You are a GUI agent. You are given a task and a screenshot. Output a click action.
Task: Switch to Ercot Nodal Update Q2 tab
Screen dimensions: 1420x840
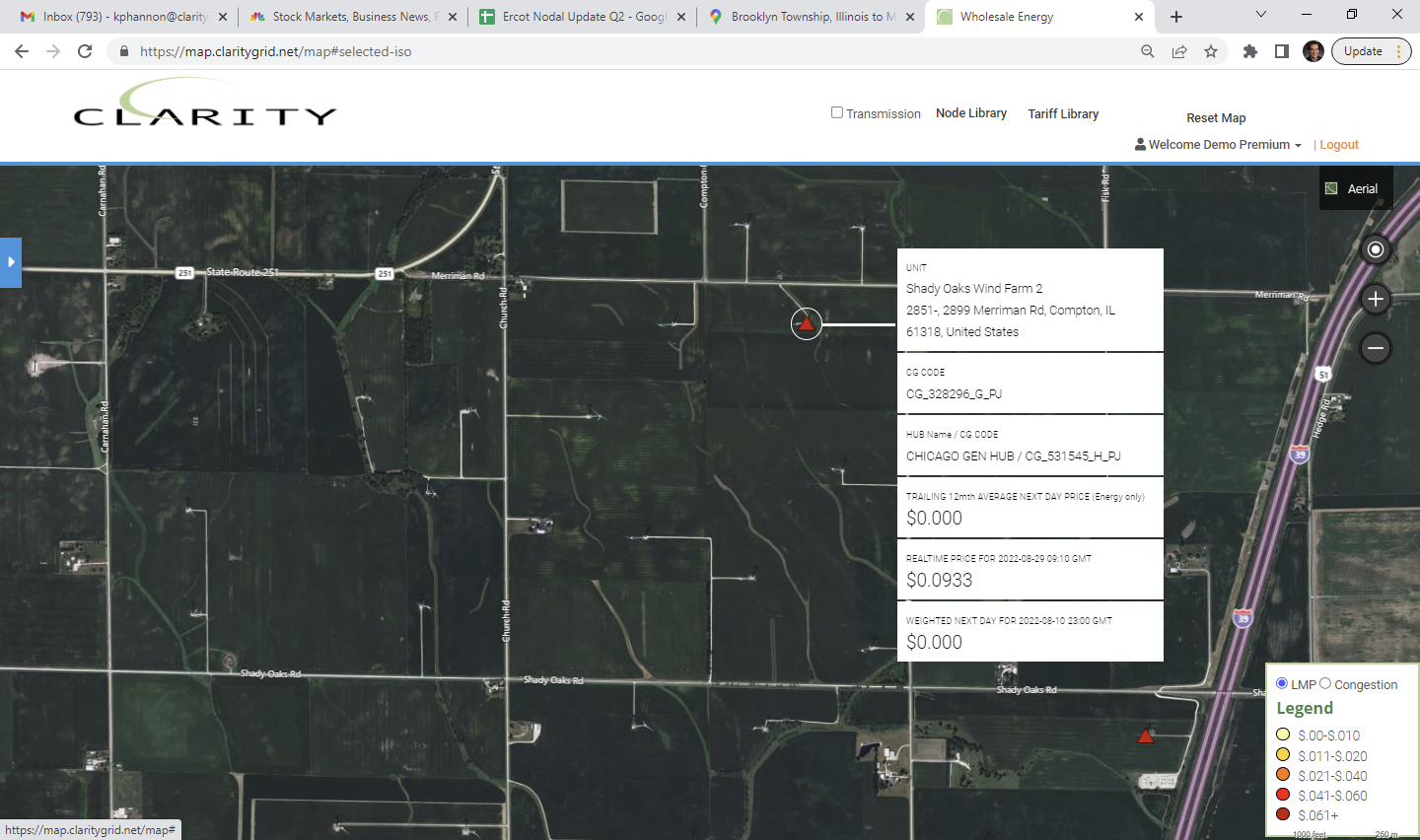(x=582, y=17)
